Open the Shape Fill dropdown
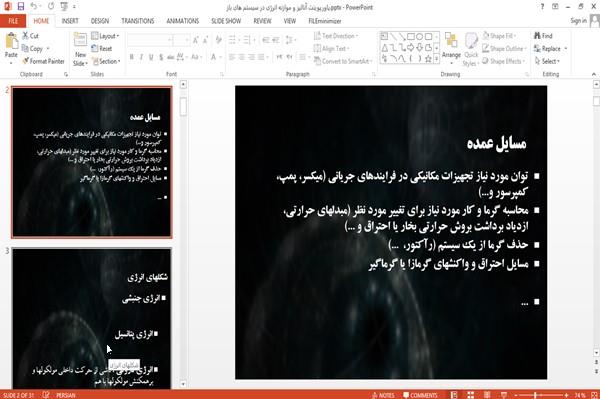 499,36
